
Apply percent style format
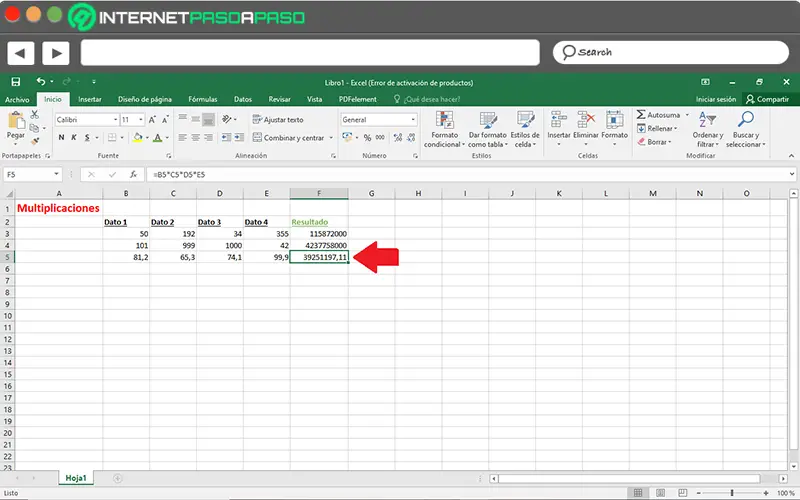tap(367, 137)
